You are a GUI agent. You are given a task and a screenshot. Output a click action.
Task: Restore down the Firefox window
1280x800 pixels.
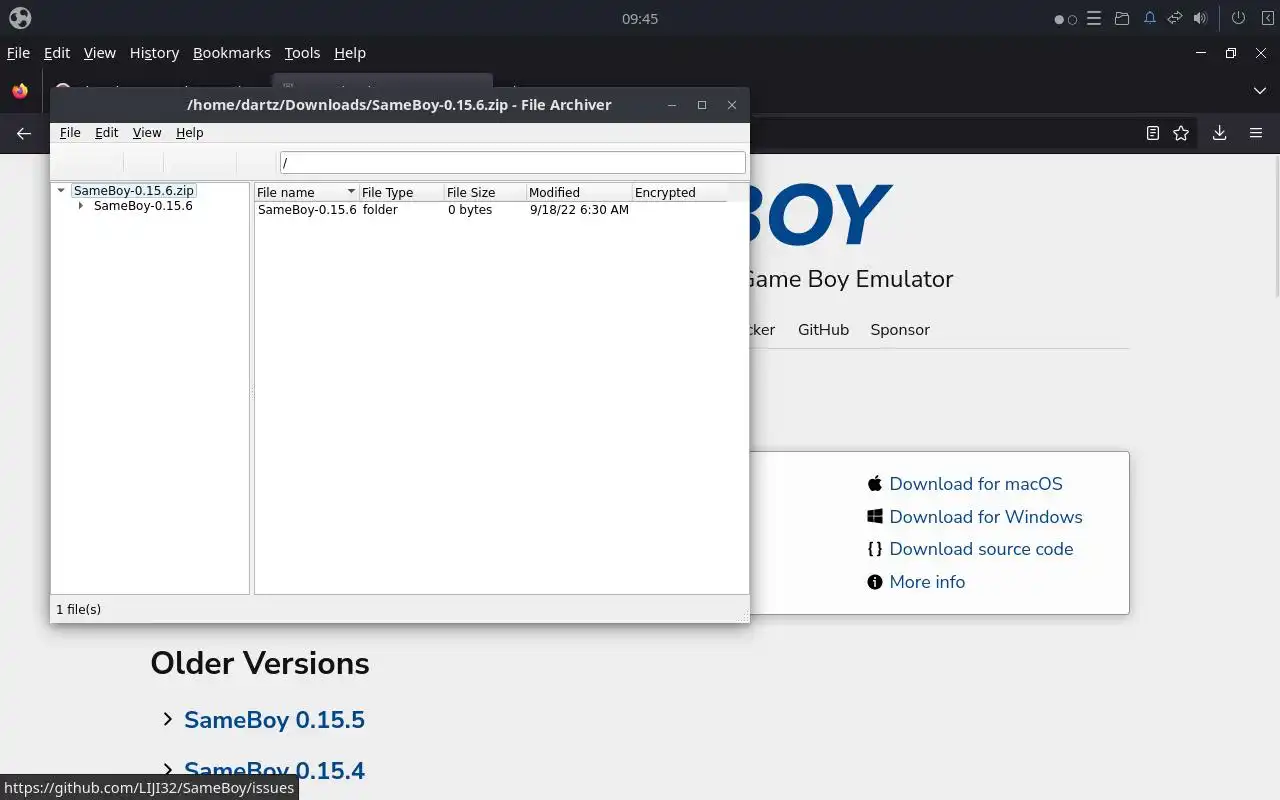[x=1231, y=53]
